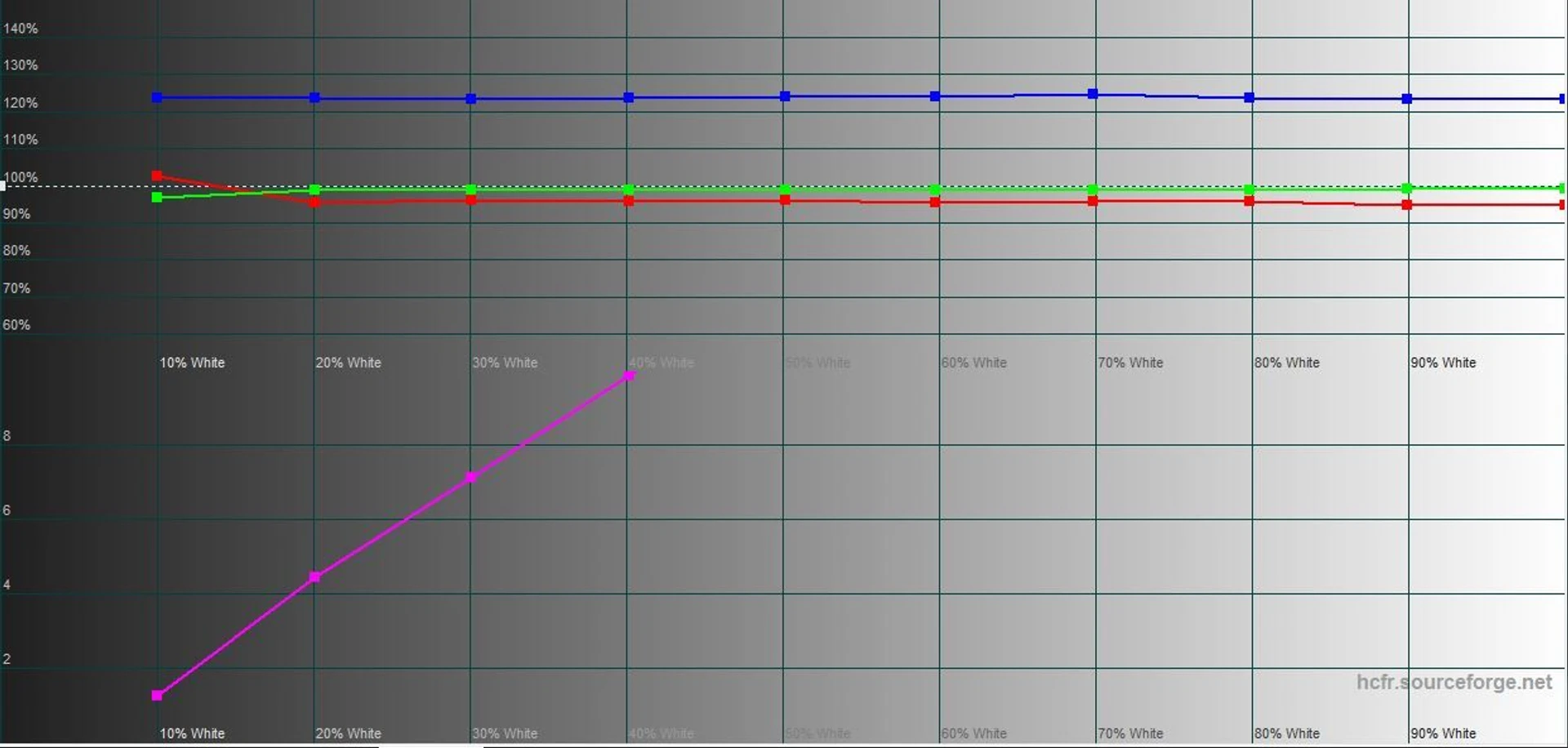Click the upper chart's 20% White axis label
Viewport: 1568px width, 748px height.
point(348,363)
